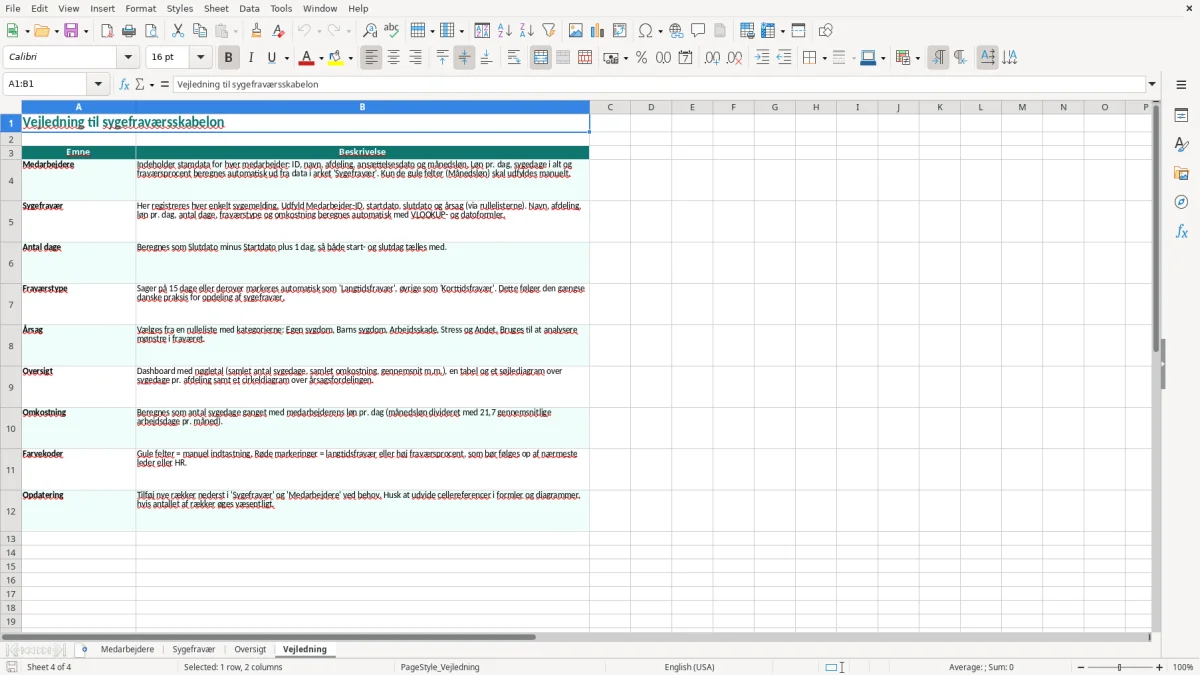The height and width of the screenshot is (675, 1200).
Task: Open sidebar Properties panel
Action: coord(1181,115)
